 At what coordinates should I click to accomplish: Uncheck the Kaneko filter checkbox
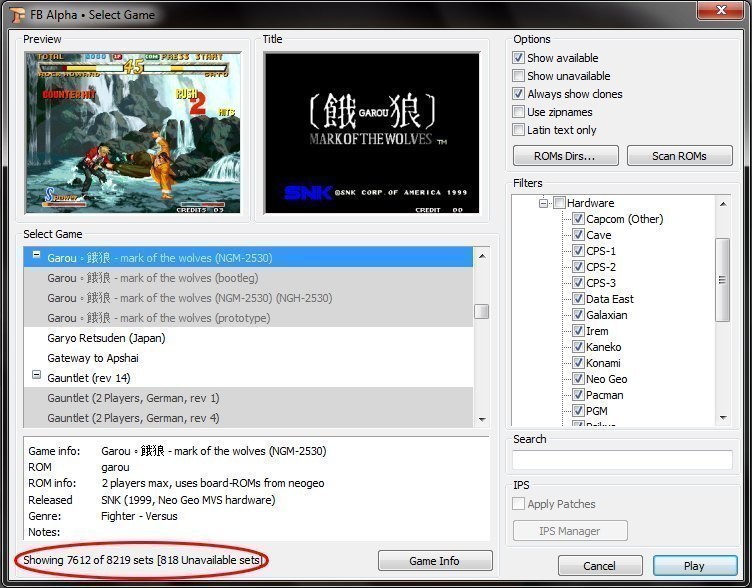(578, 347)
